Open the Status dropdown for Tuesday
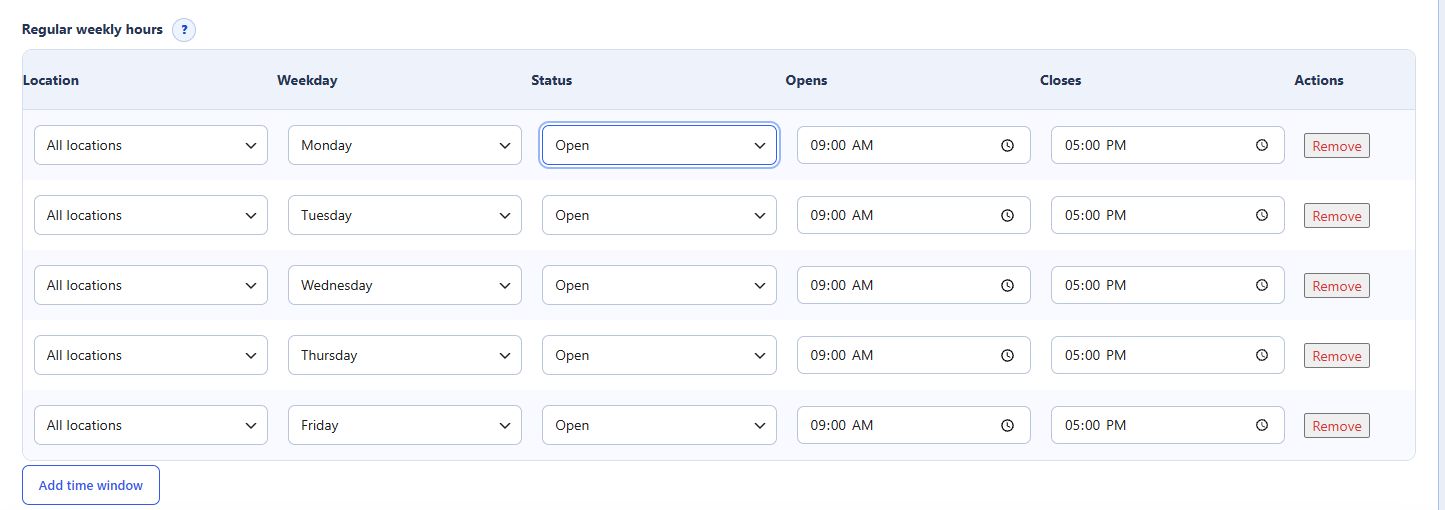Viewport: 1445px width, 510px height. click(659, 215)
